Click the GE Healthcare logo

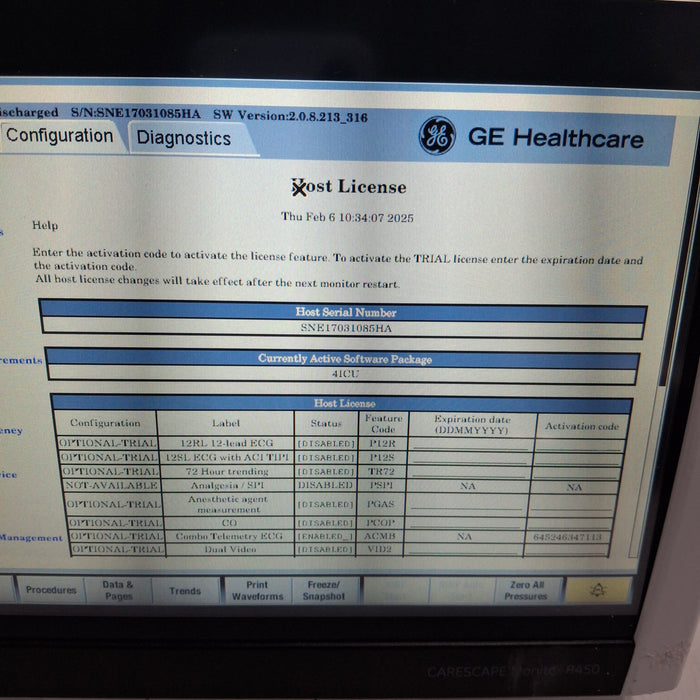point(437,136)
